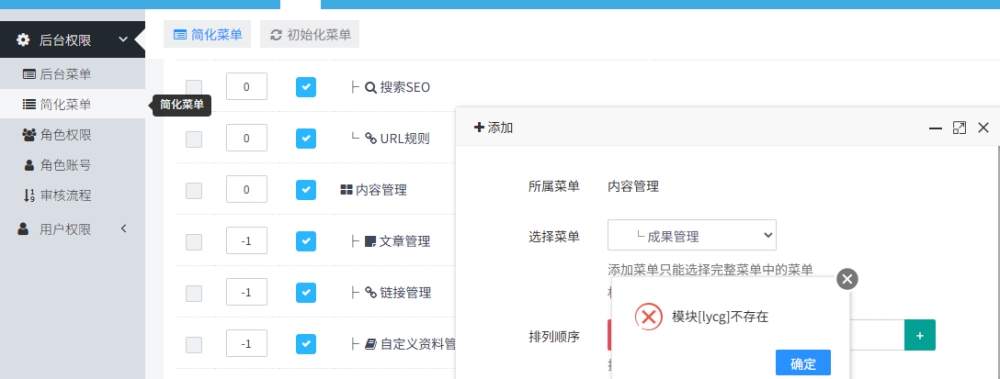Click the link icon beside URL规则
This screenshot has width=1000, height=379.
pyautogui.click(x=371, y=138)
